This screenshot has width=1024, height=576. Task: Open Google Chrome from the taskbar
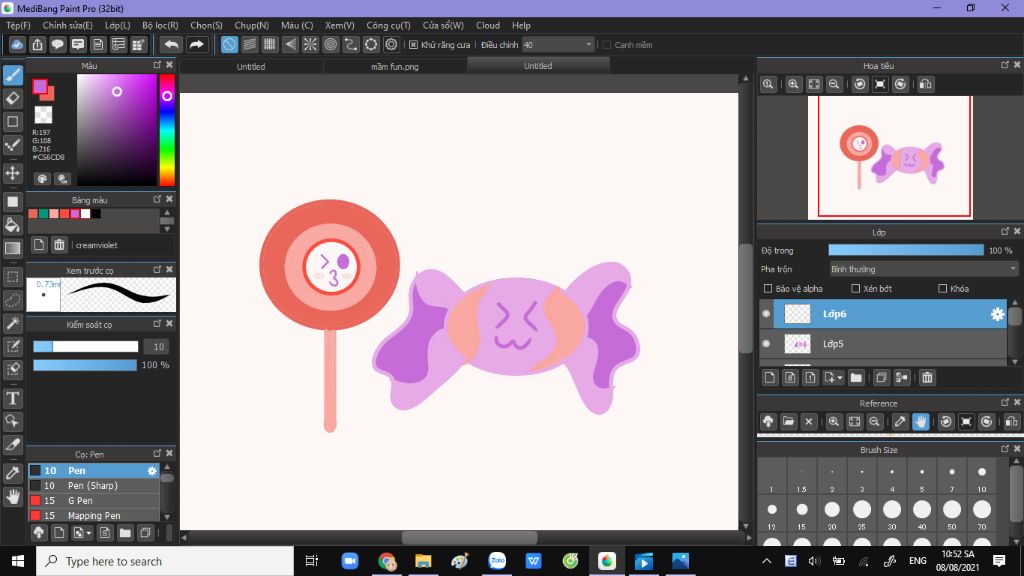pyautogui.click(x=387, y=561)
